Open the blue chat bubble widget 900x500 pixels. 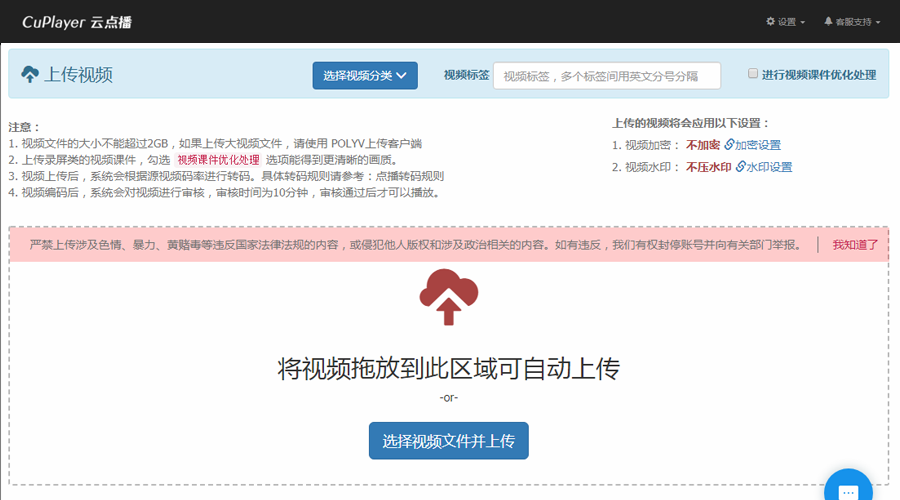tap(848, 490)
